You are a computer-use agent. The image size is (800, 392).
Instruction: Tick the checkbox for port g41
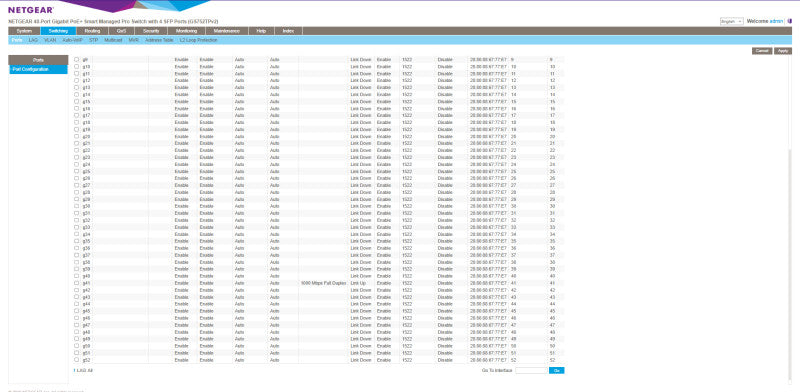pos(77,283)
